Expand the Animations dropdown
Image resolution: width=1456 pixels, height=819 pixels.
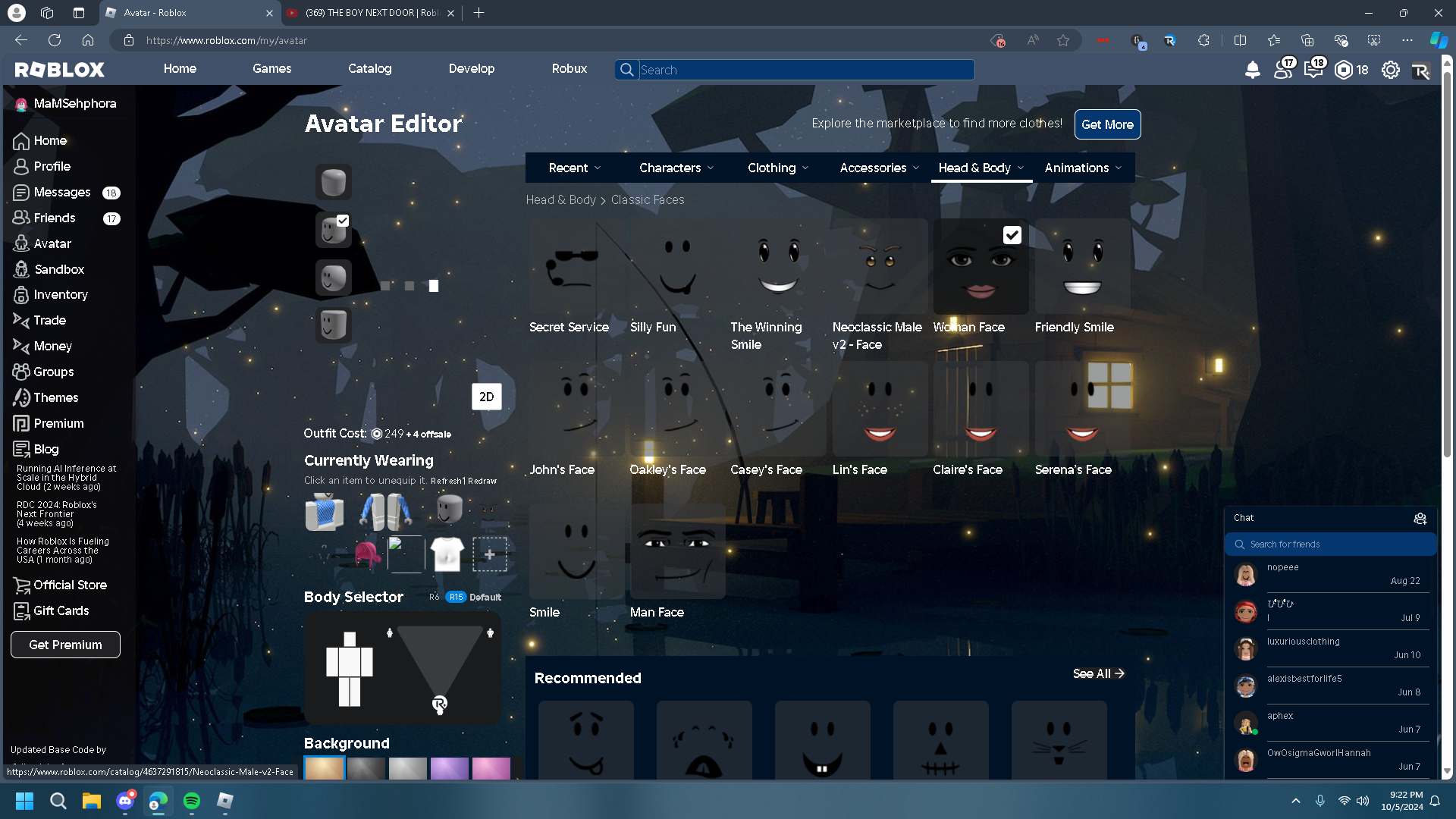[x=1082, y=168]
